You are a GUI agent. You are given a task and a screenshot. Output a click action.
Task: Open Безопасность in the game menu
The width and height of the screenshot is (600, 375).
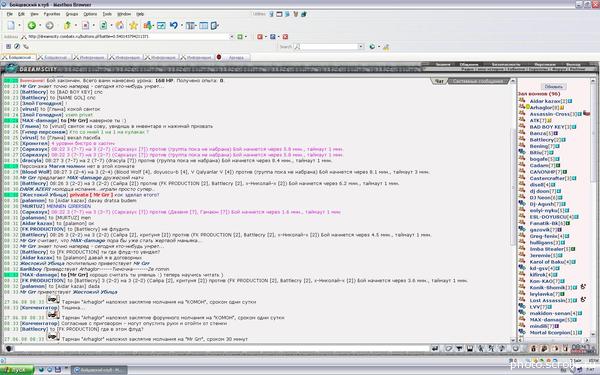tap(506, 64)
